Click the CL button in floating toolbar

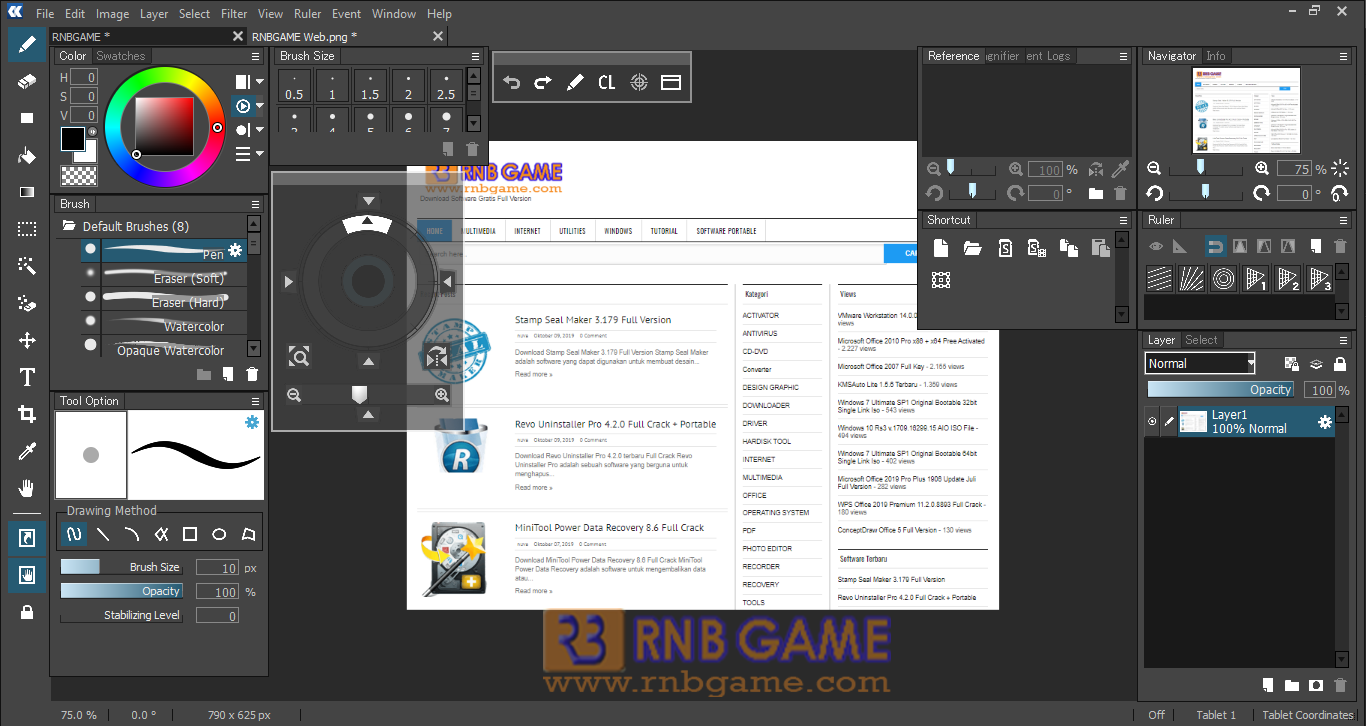(x=607, y=82)
